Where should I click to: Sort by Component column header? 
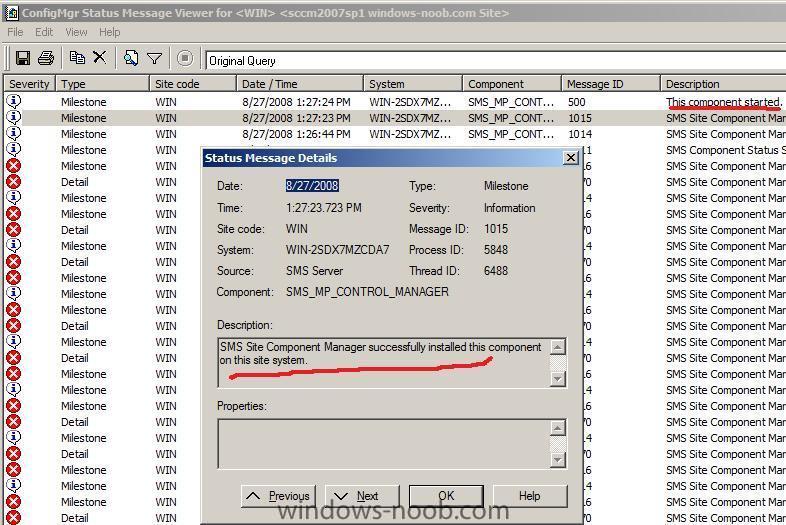click(x=511, y=84)
